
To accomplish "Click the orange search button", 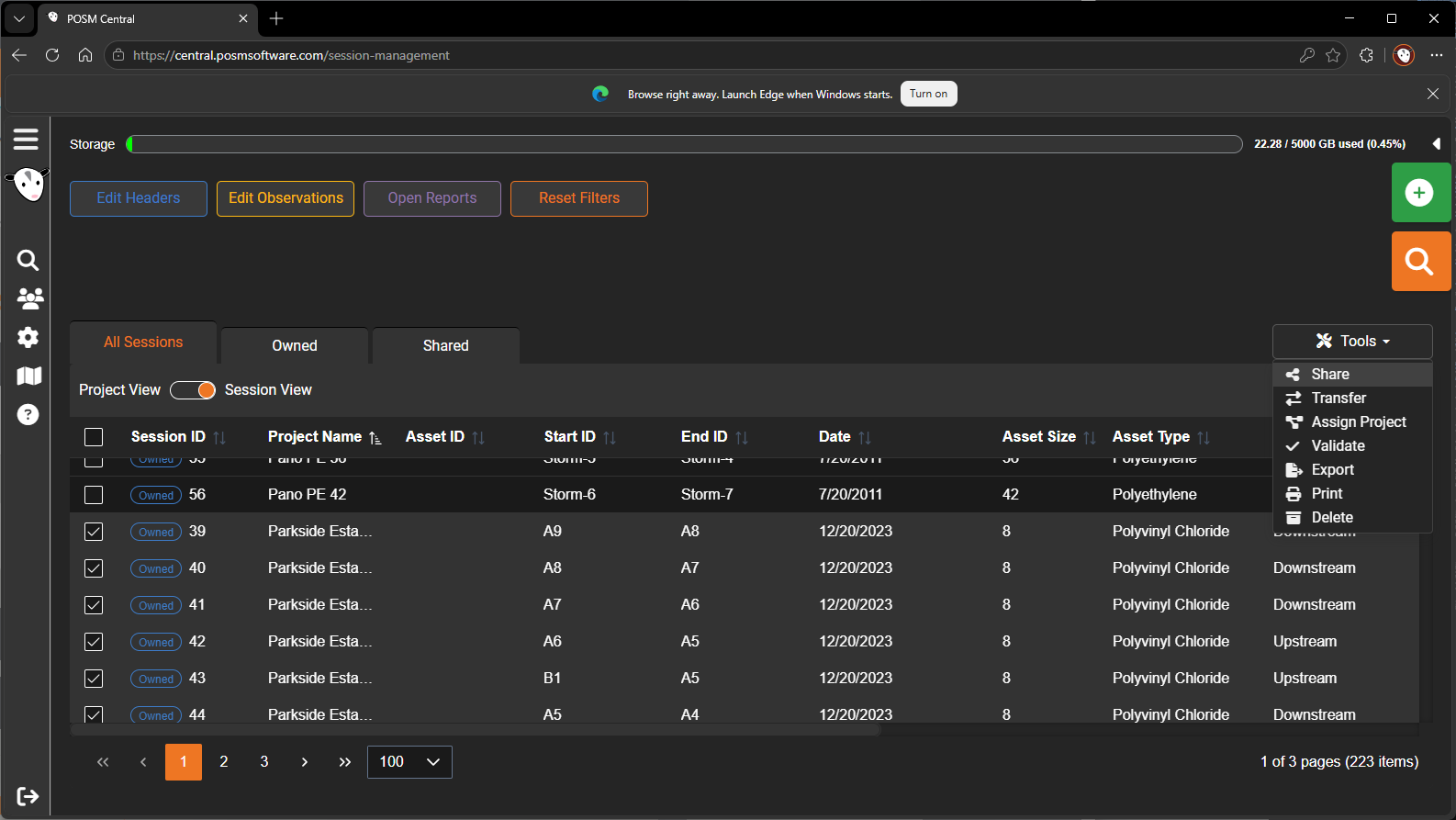I will (x=1420, y=262).
